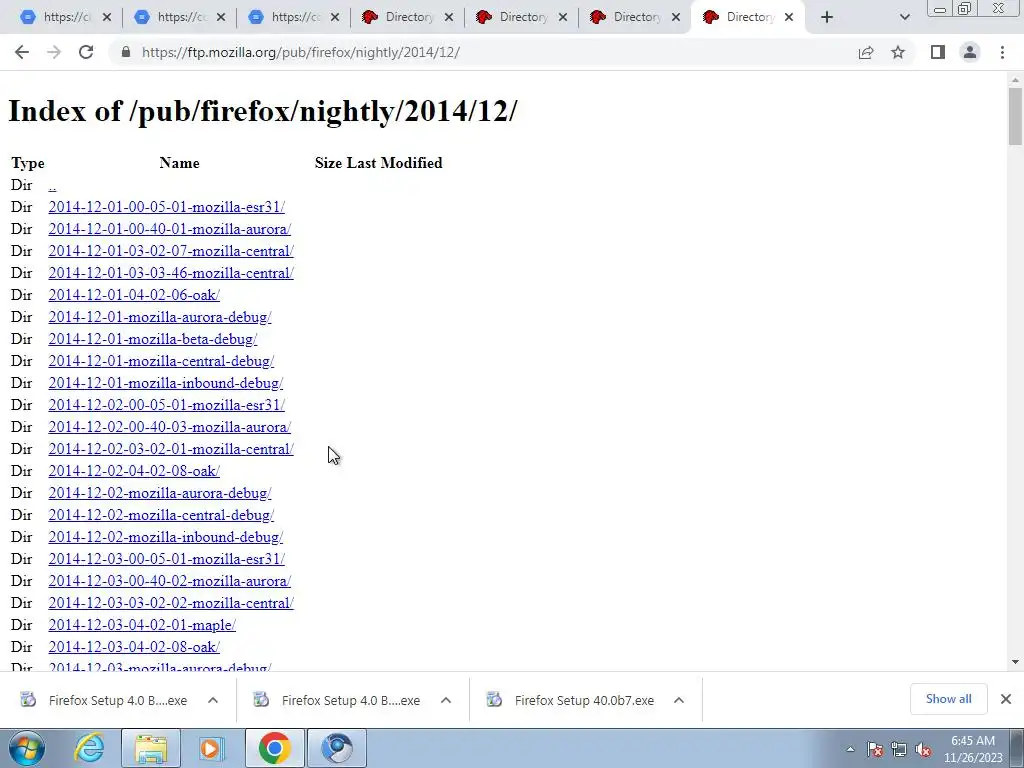Click the page vertical scrollbar thumb
The width and height of the screenshot is (1024, 768).
(1015, 116)
